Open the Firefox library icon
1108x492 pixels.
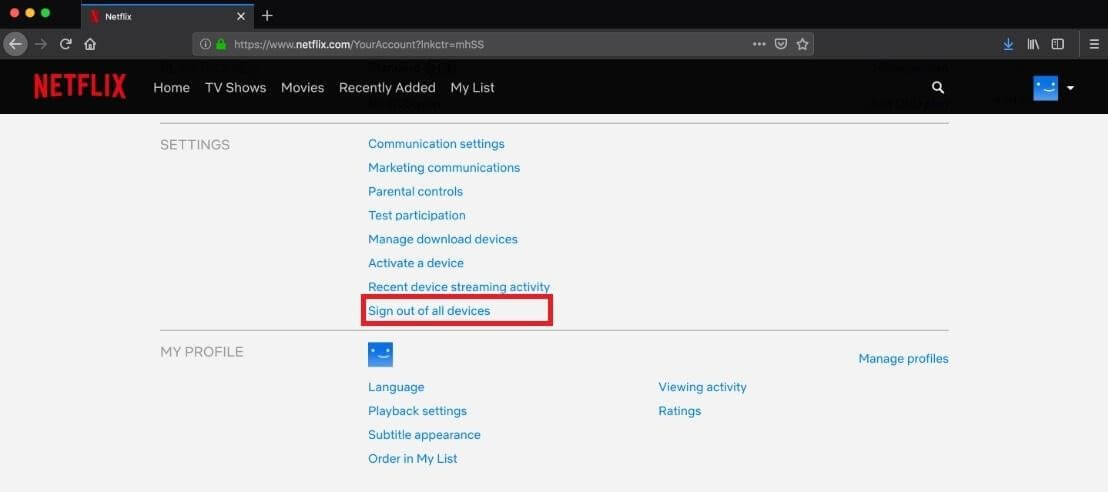pyautogui.click(x=1033, y=44)
